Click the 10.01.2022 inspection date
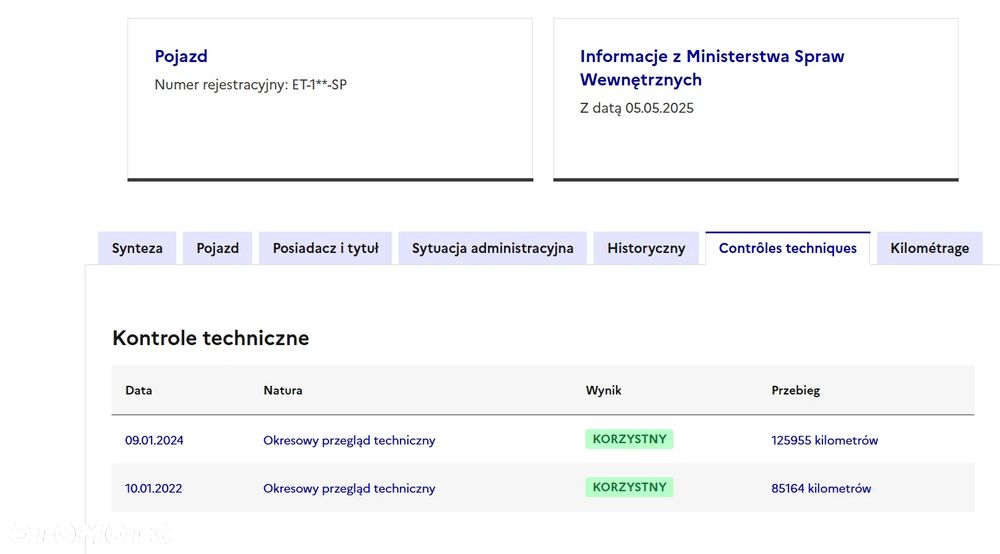Screen dimensions: 1000x554 [154, 489]
